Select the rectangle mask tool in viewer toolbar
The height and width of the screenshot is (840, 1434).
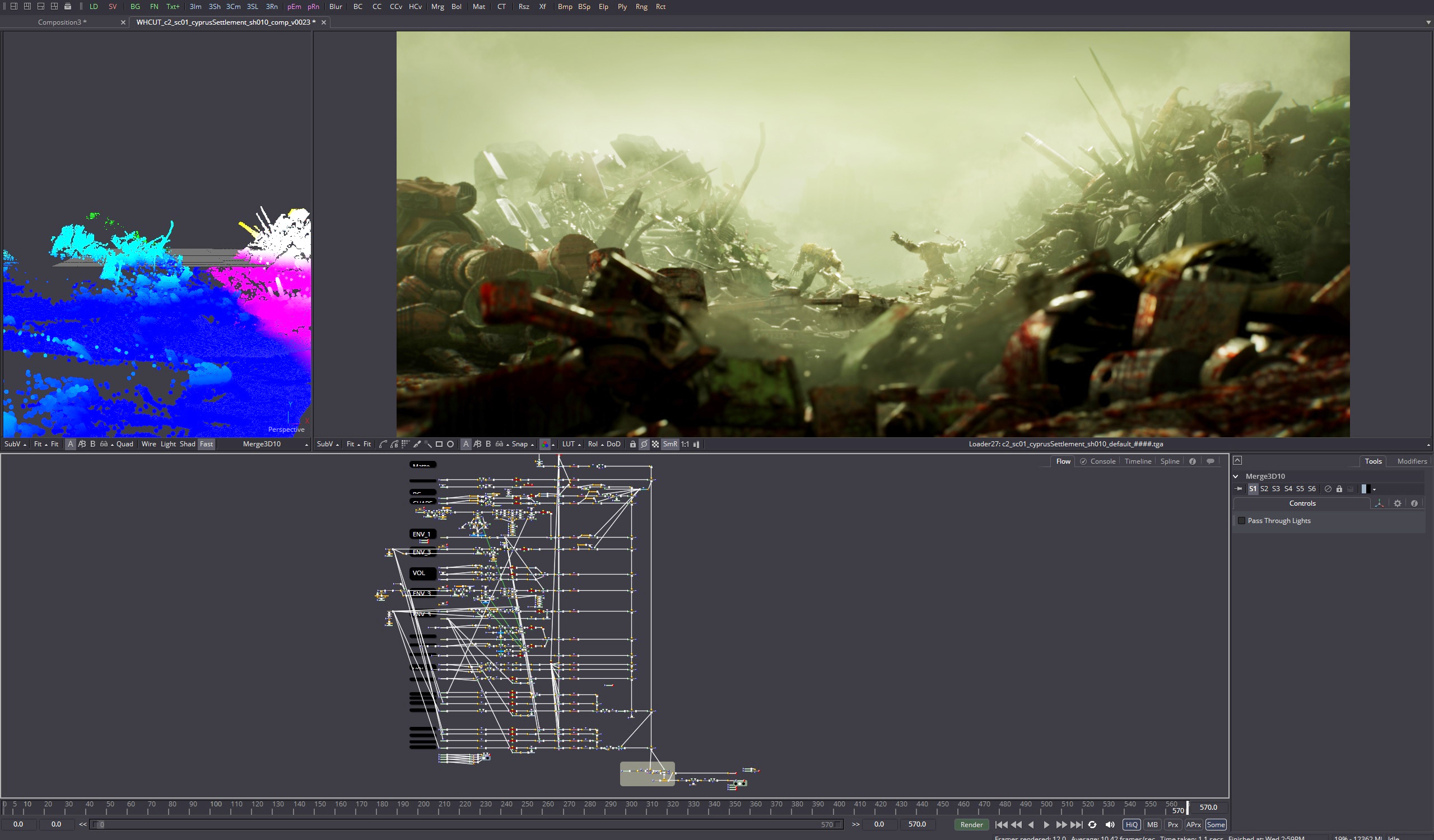coord(439,444)
